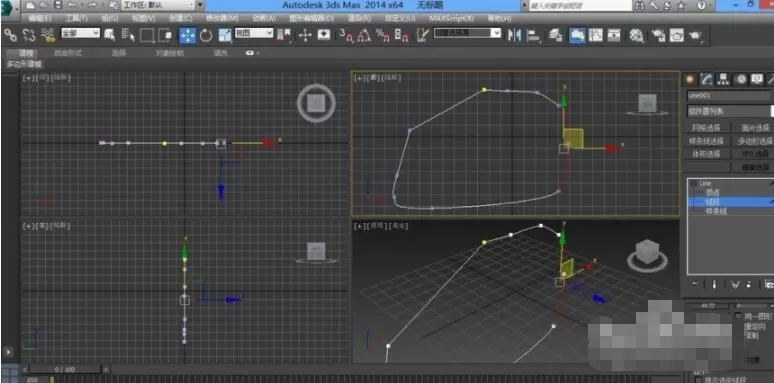Select 顶点 sub-object in modifier stack
The height and width of the screenshot is (383, 774).
(x=712, y=192)
